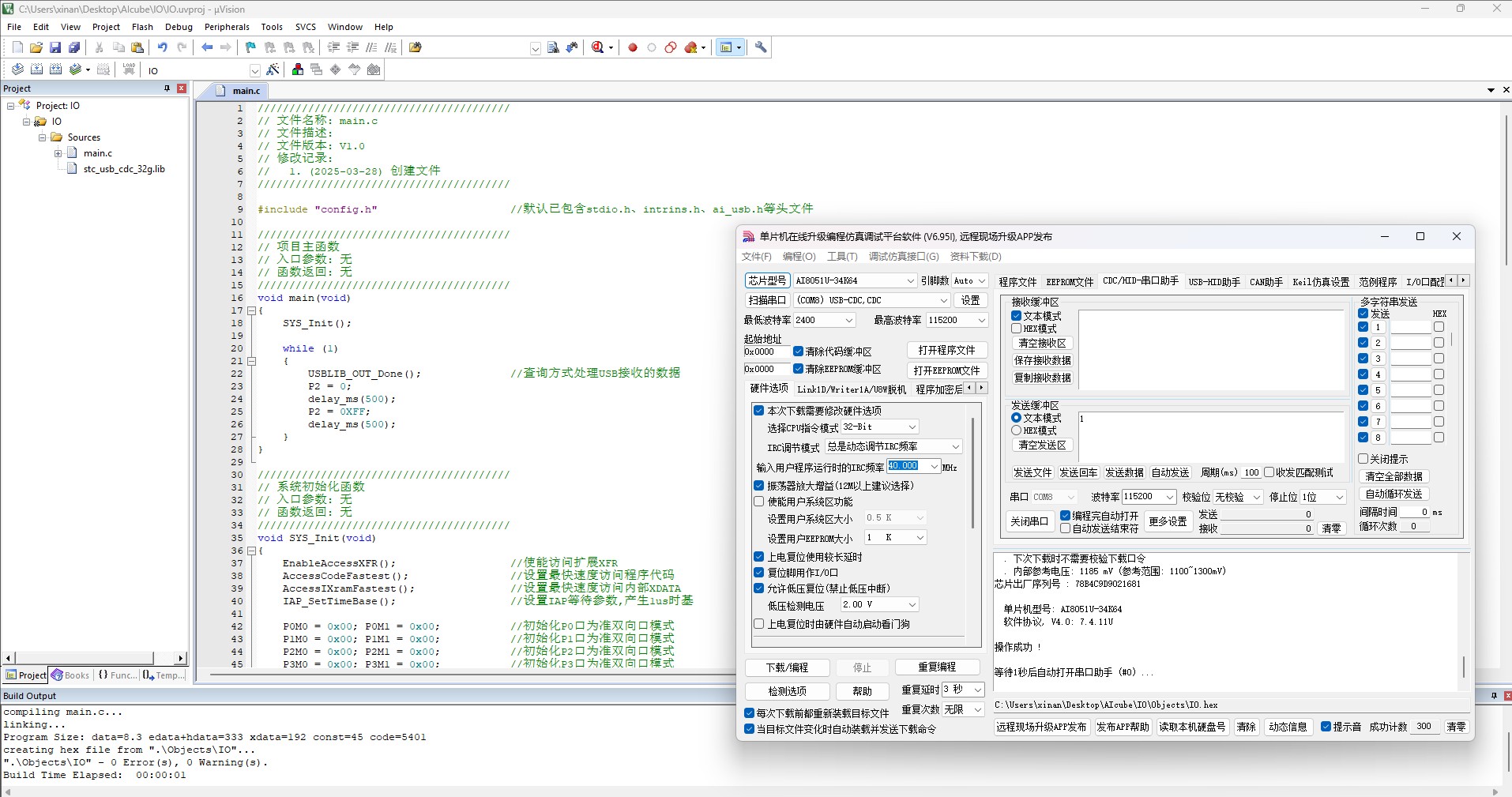Expand the 低压检测电压 2.00 V dropdown

click(912, 604)
